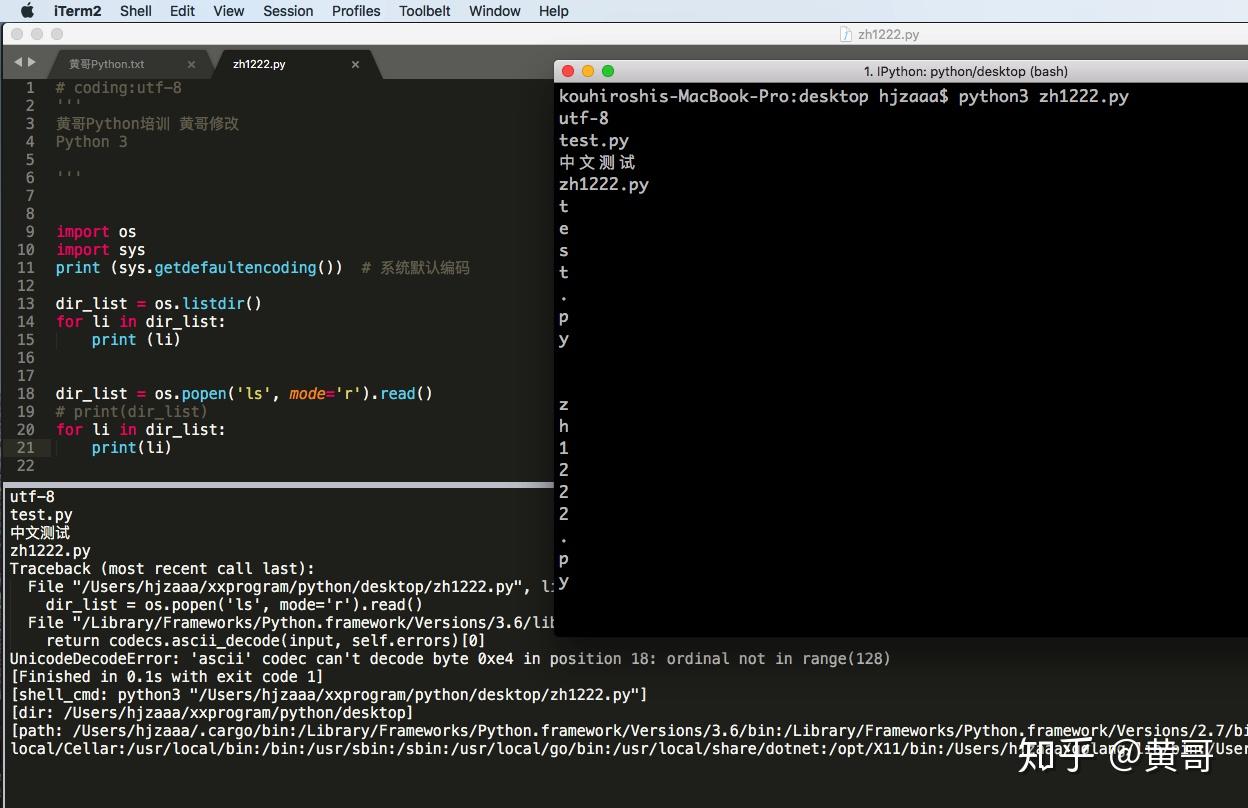The width and height of the screenshot is (1248, 808).
Task: Click the forward tab-navigation arrow in Sublime
Action: tap(32, 63)
